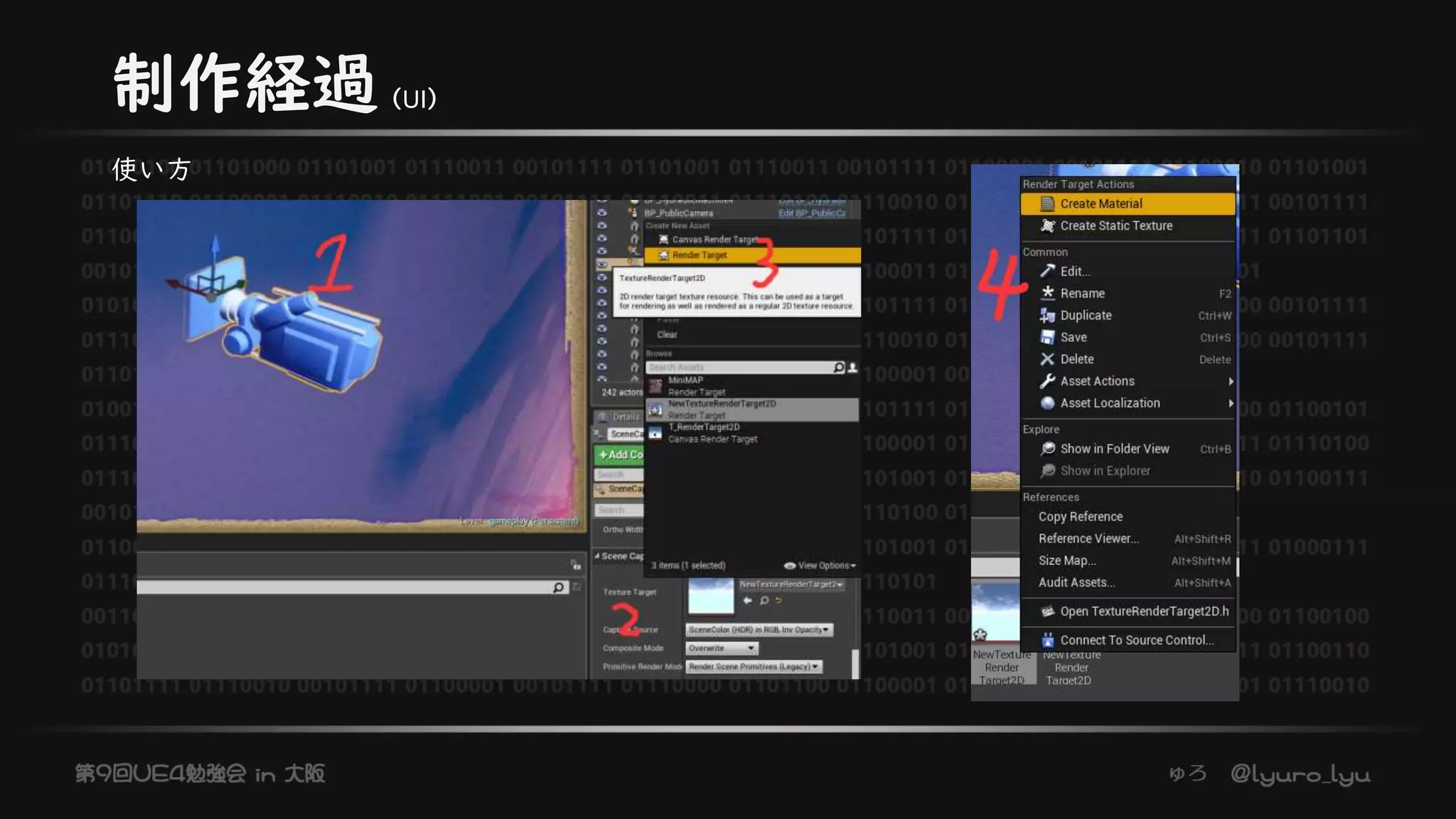Click the green Add Component button

[619, 455]
